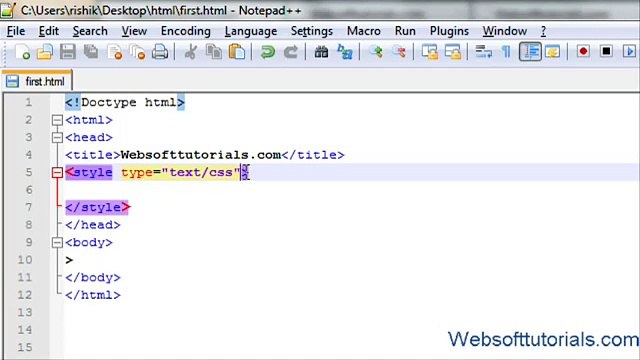Collapse the style tag fold on line 5
The image size is (640, 360).
57,173
